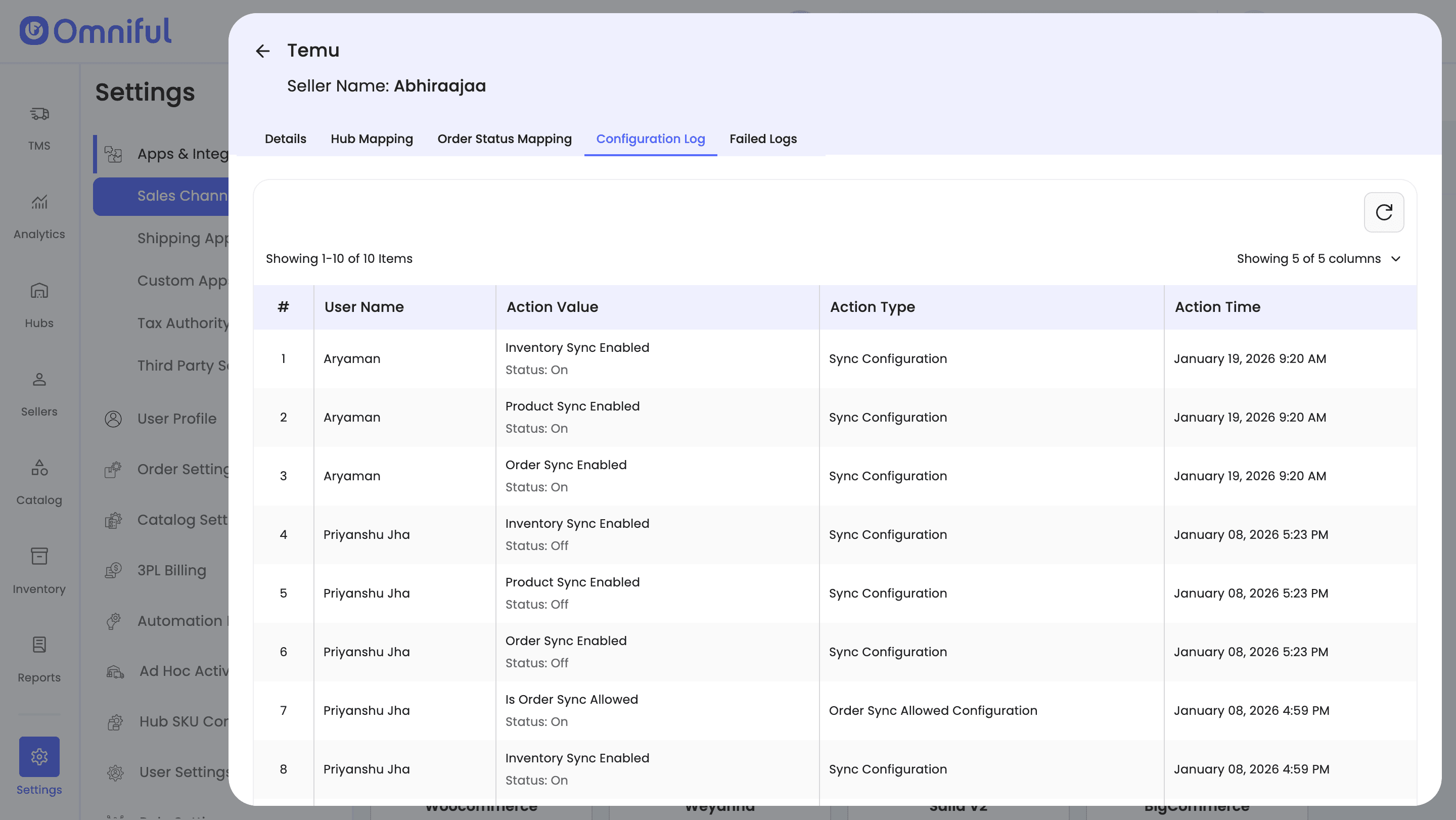Open the Sellers sidebar icon
The height and width of the screenshot is (820, 1456).
(39, 380)
